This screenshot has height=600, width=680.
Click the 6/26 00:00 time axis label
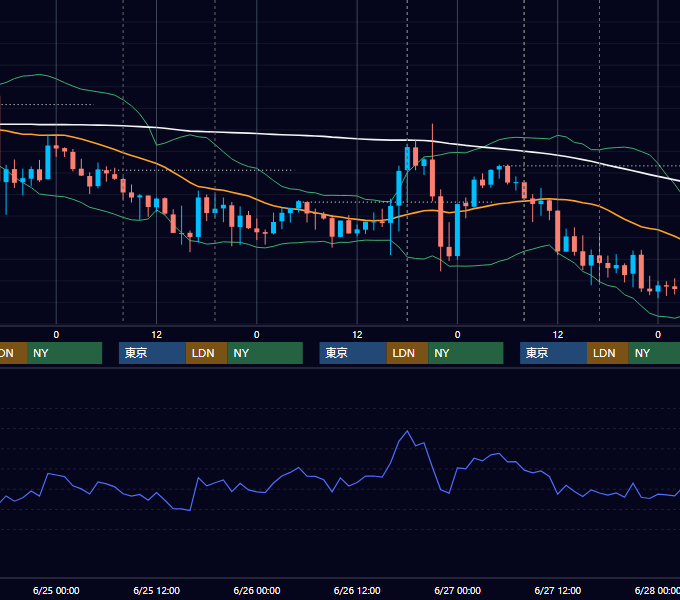point(257,590)
